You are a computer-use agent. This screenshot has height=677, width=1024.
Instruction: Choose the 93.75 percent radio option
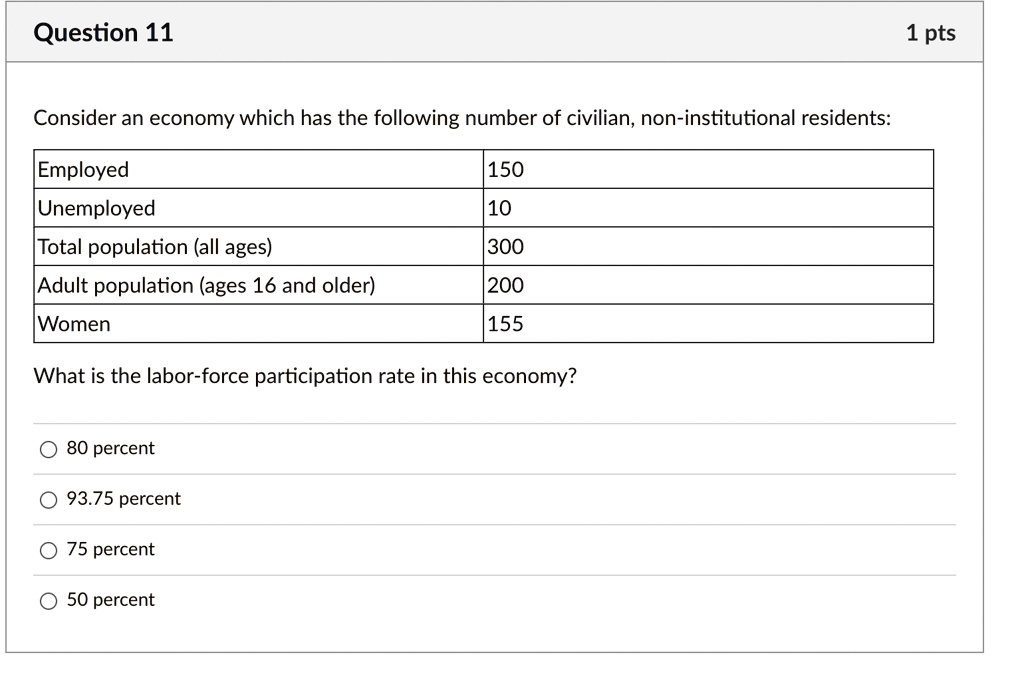point(48,500)
